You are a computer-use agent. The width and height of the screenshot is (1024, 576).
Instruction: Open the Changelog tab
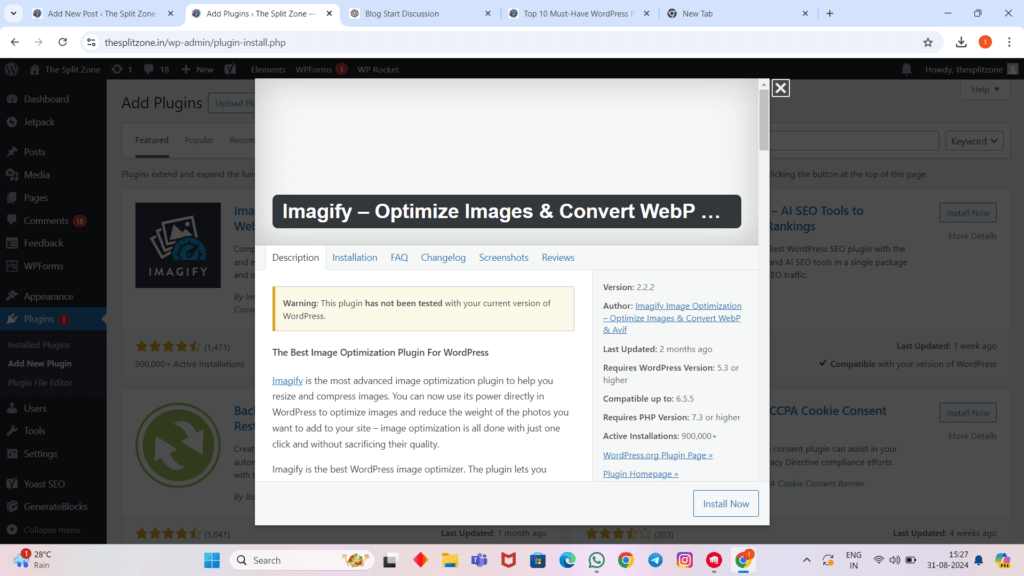click(x=443, y=257)
